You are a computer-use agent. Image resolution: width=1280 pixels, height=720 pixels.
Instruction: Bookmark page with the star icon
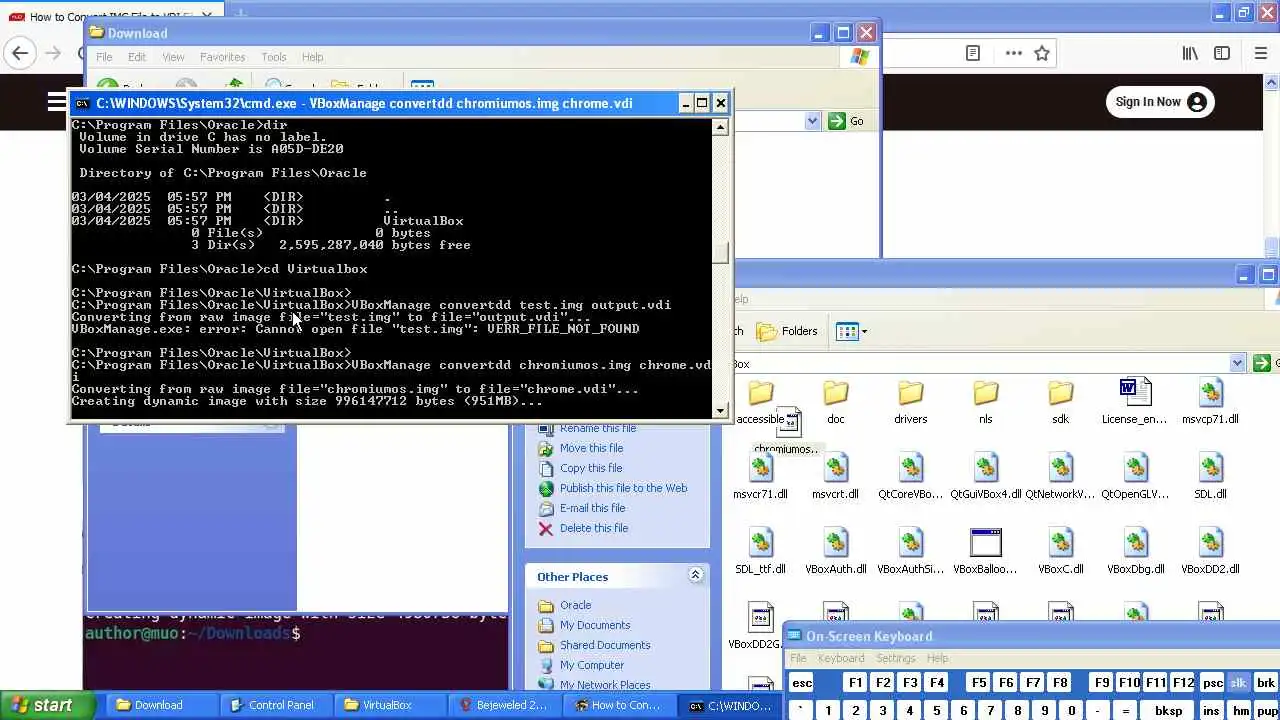pos(1042,54)
